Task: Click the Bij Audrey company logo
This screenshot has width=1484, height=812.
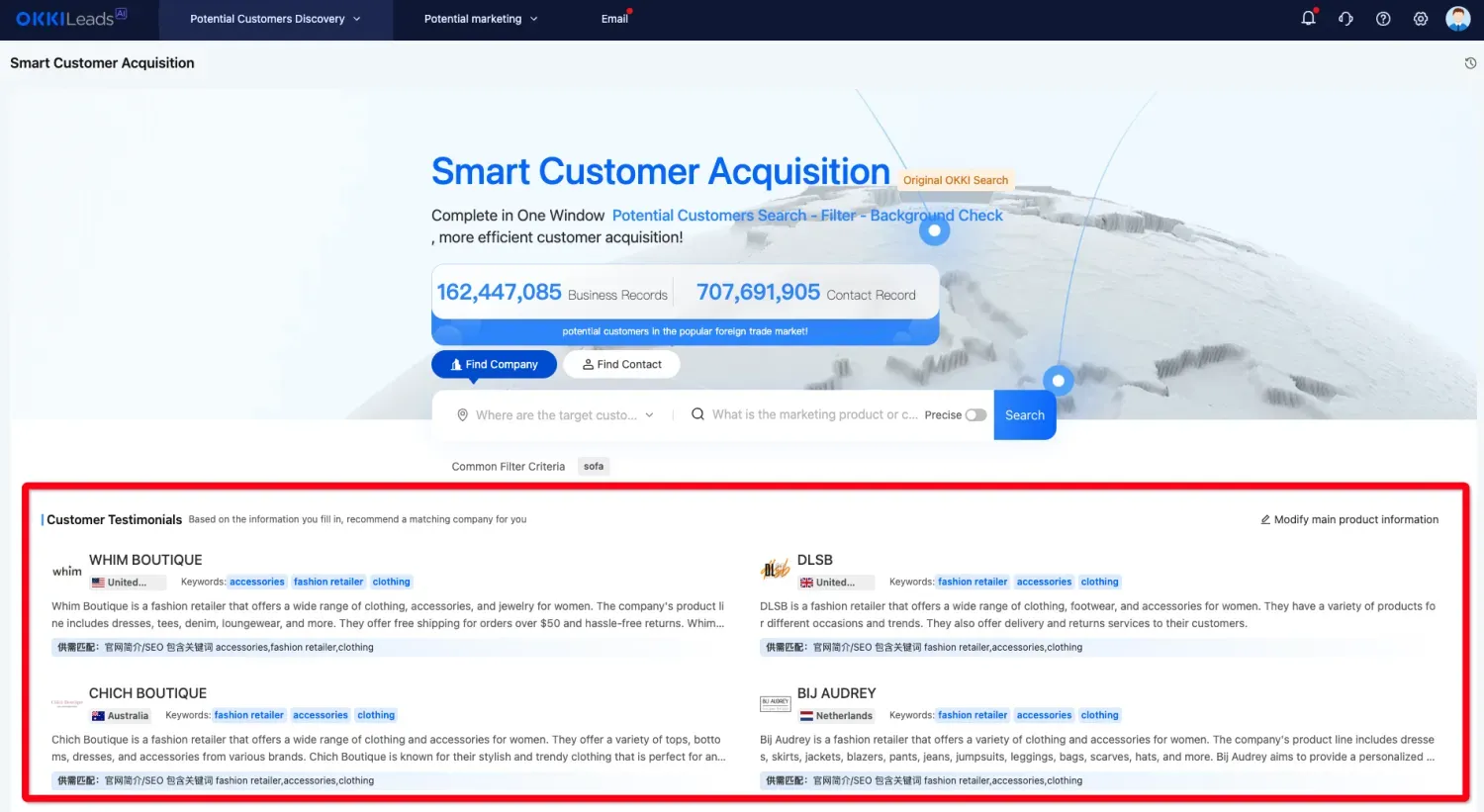Action: [x=776, y=703]
